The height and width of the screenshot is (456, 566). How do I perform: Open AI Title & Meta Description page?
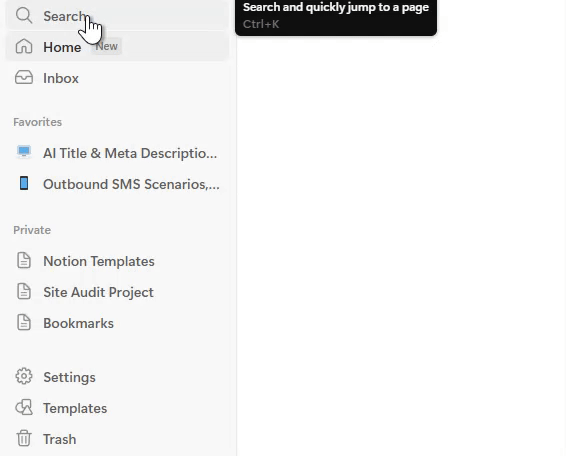[117, 153]
